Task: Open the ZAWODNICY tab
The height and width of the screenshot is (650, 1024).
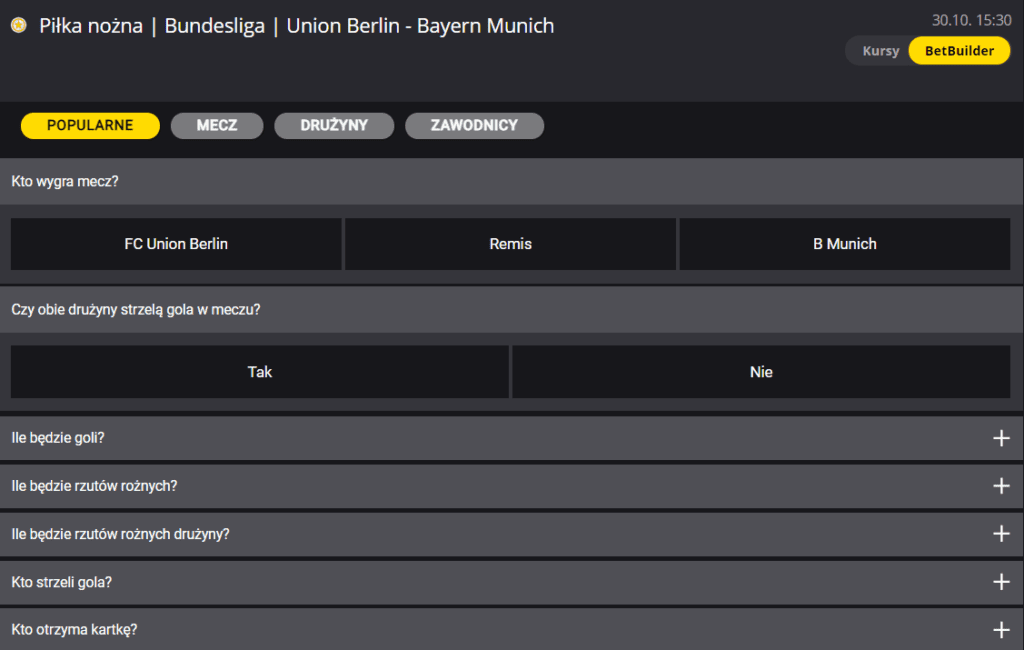Action: (474, 125)
